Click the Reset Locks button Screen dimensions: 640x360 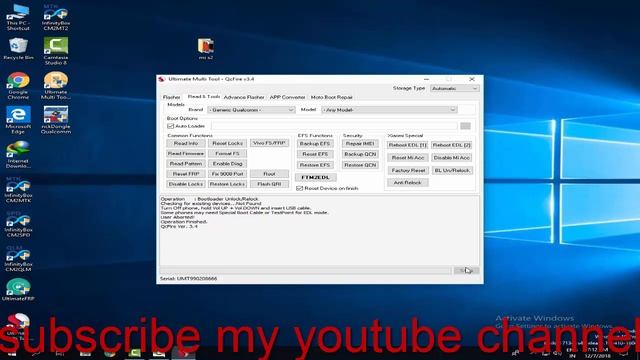point(227,143)
